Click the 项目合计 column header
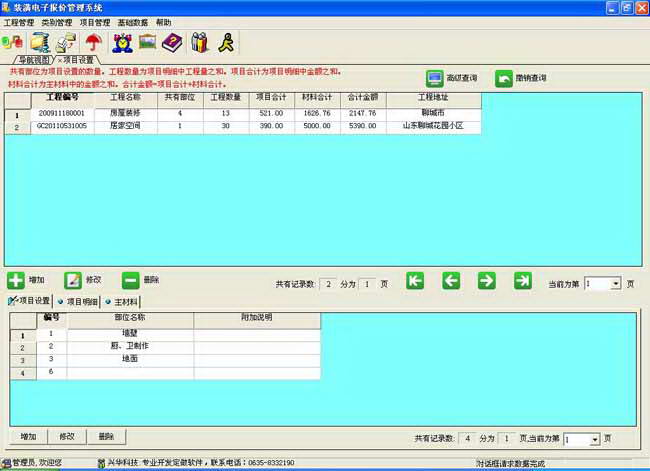Viewport: 650px width, 471px height. pyautogui.click(x=272, y=98)
